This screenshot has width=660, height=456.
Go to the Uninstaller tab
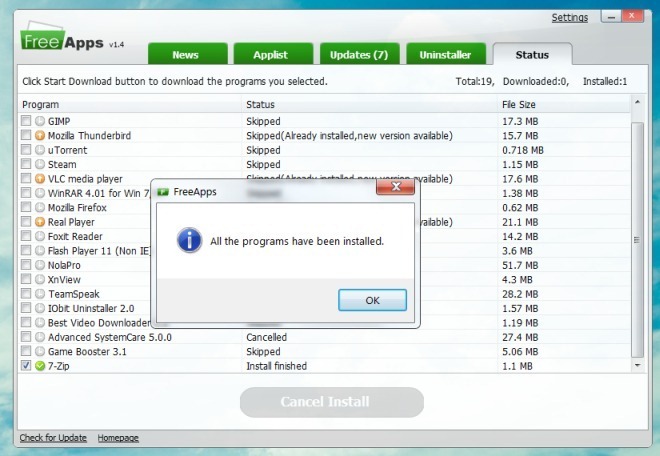coord(446,54)
